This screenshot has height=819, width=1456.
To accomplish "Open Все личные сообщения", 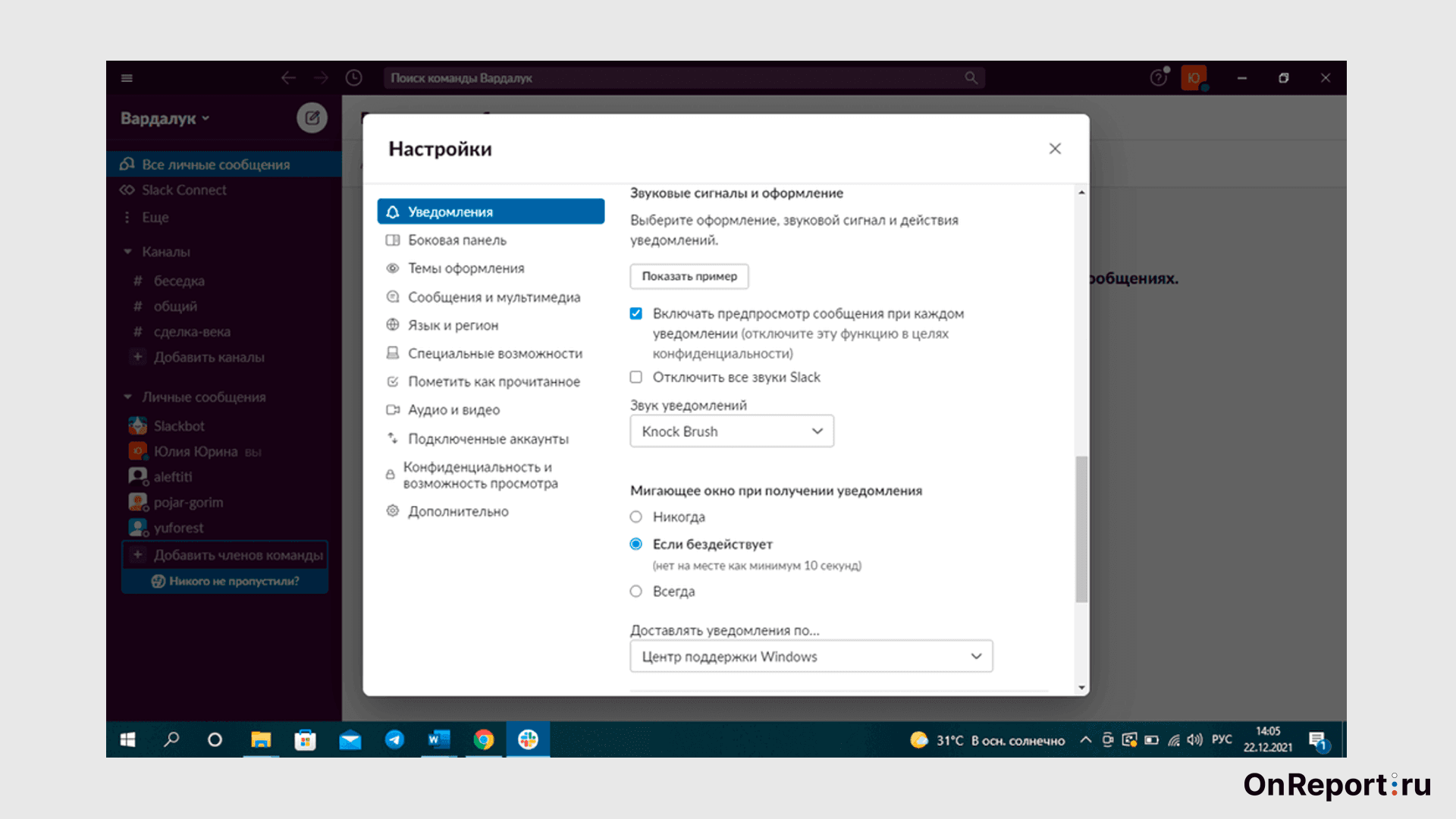I will pyautogui.click(x=224, y=165).
